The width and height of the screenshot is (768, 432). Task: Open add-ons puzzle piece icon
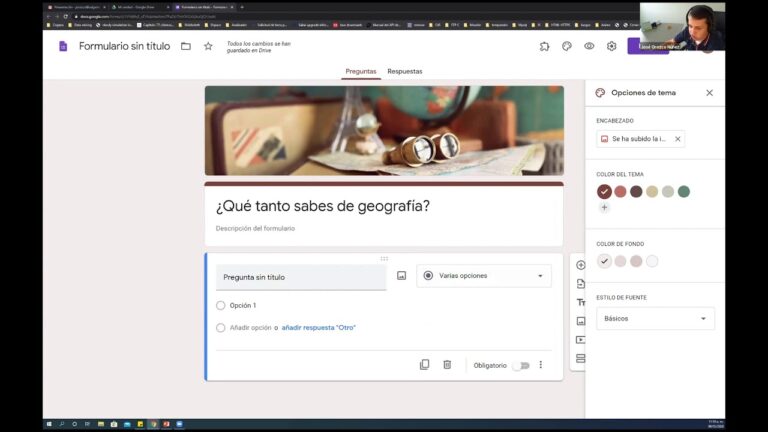click(544, 46)
